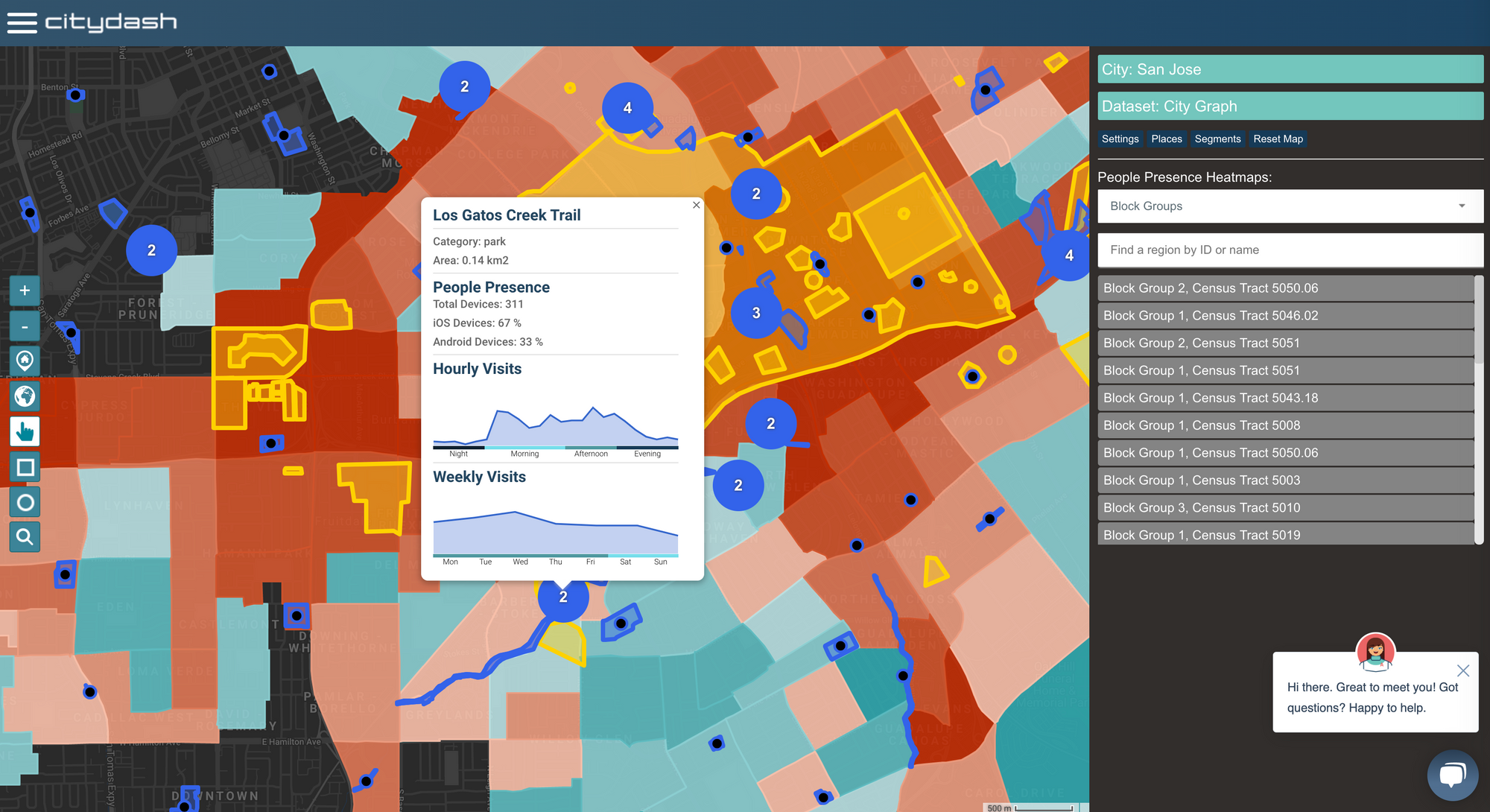Click the Reset Map button
1490x812 pixels.
(x=1278, y=139)
